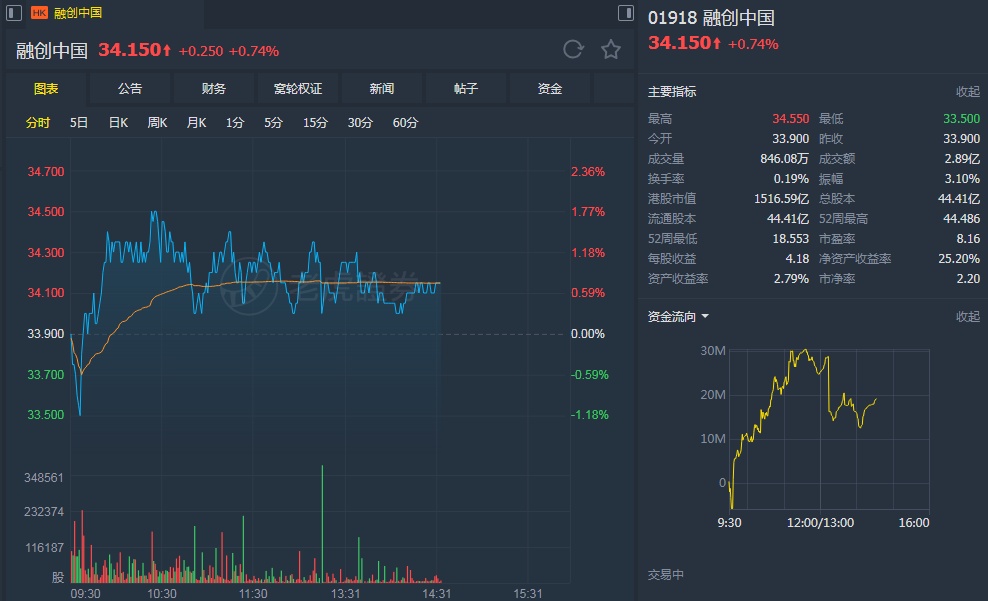Switch chart to 15分 interval
Image resolution: width=988 pixels, height=601 pixels.
click(315, 123)
